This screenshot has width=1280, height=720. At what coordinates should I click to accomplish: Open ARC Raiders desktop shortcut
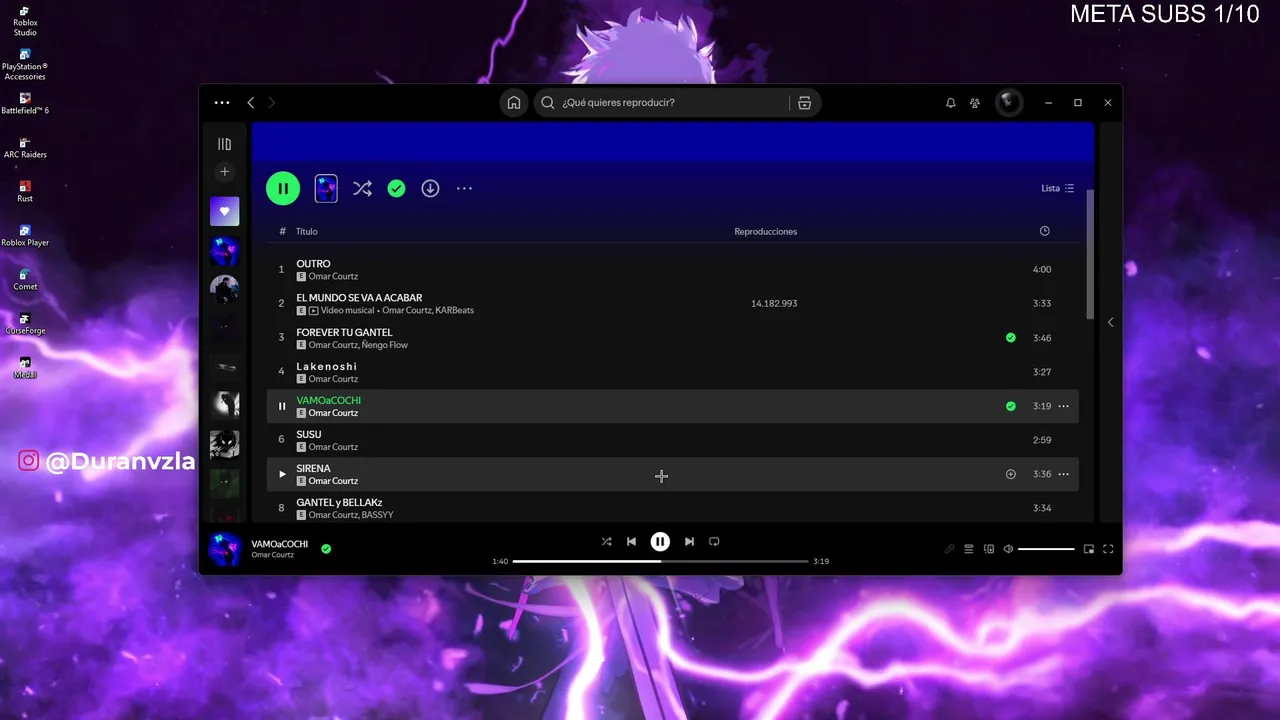25,147
